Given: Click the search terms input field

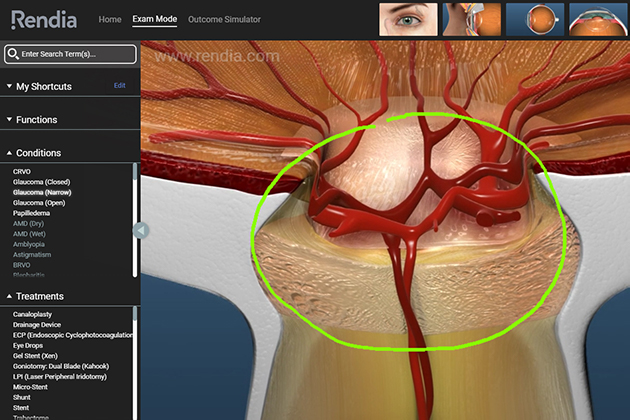Looking at the screenshot, I should pyautogui.click(x=75, y=54).
